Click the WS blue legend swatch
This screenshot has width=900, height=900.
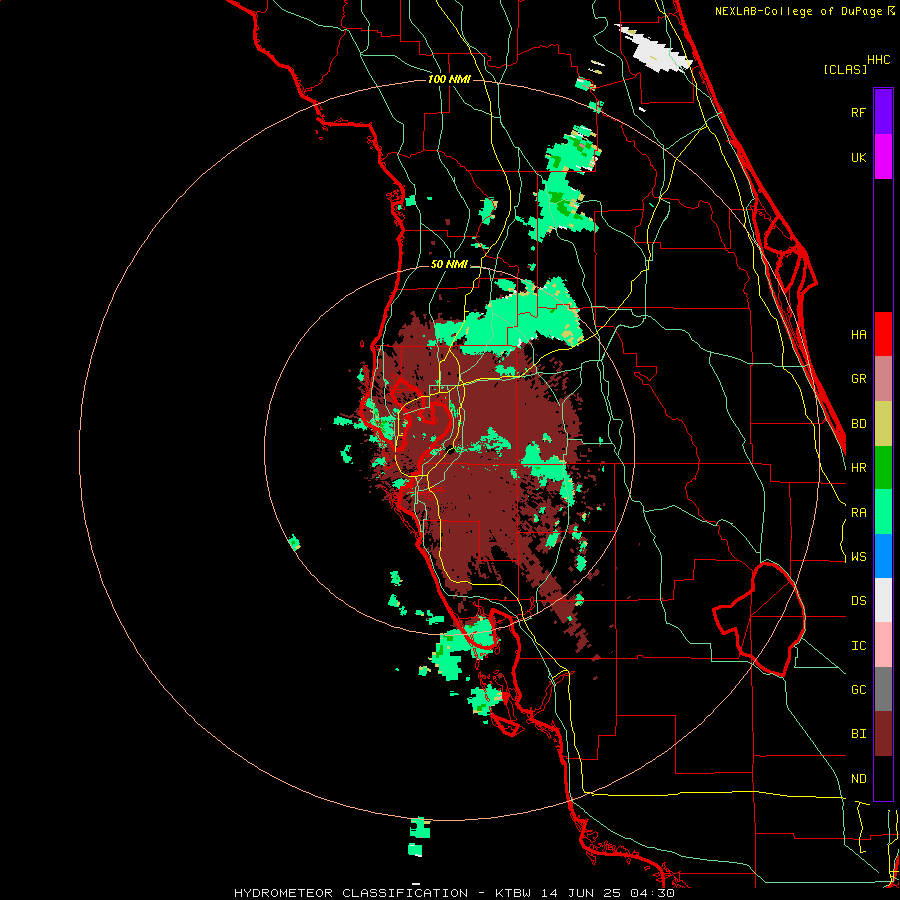(x=883, y=556)
